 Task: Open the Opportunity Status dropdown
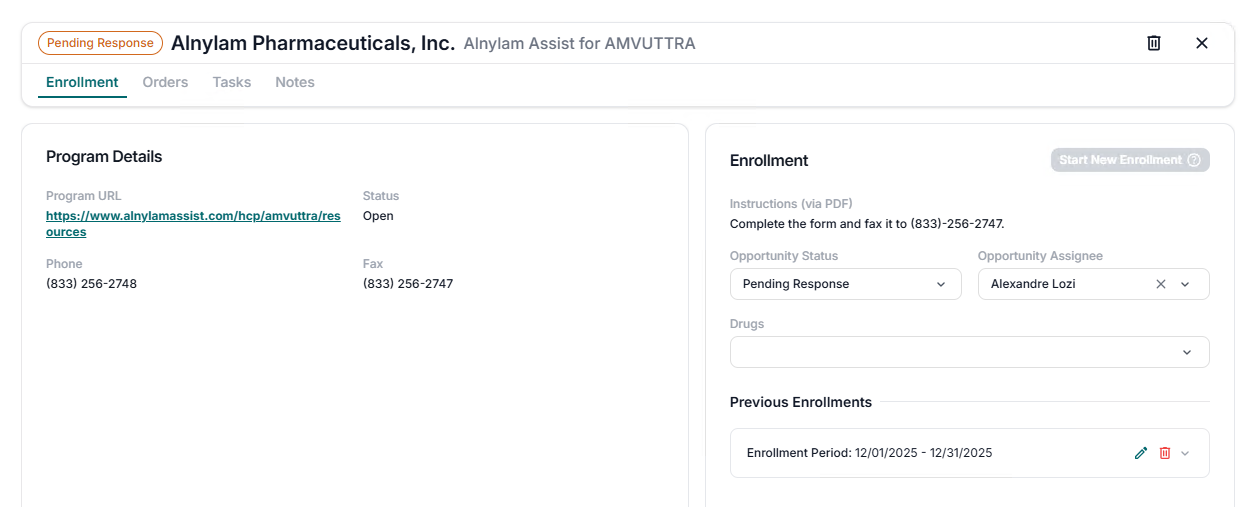[x=844, y=284]
